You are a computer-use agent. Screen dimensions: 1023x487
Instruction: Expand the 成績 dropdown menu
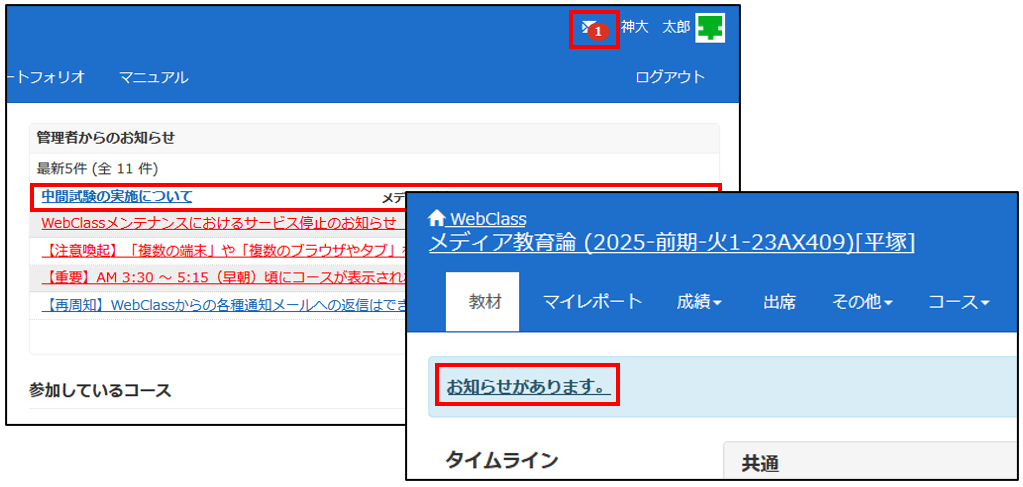point(699,302)
